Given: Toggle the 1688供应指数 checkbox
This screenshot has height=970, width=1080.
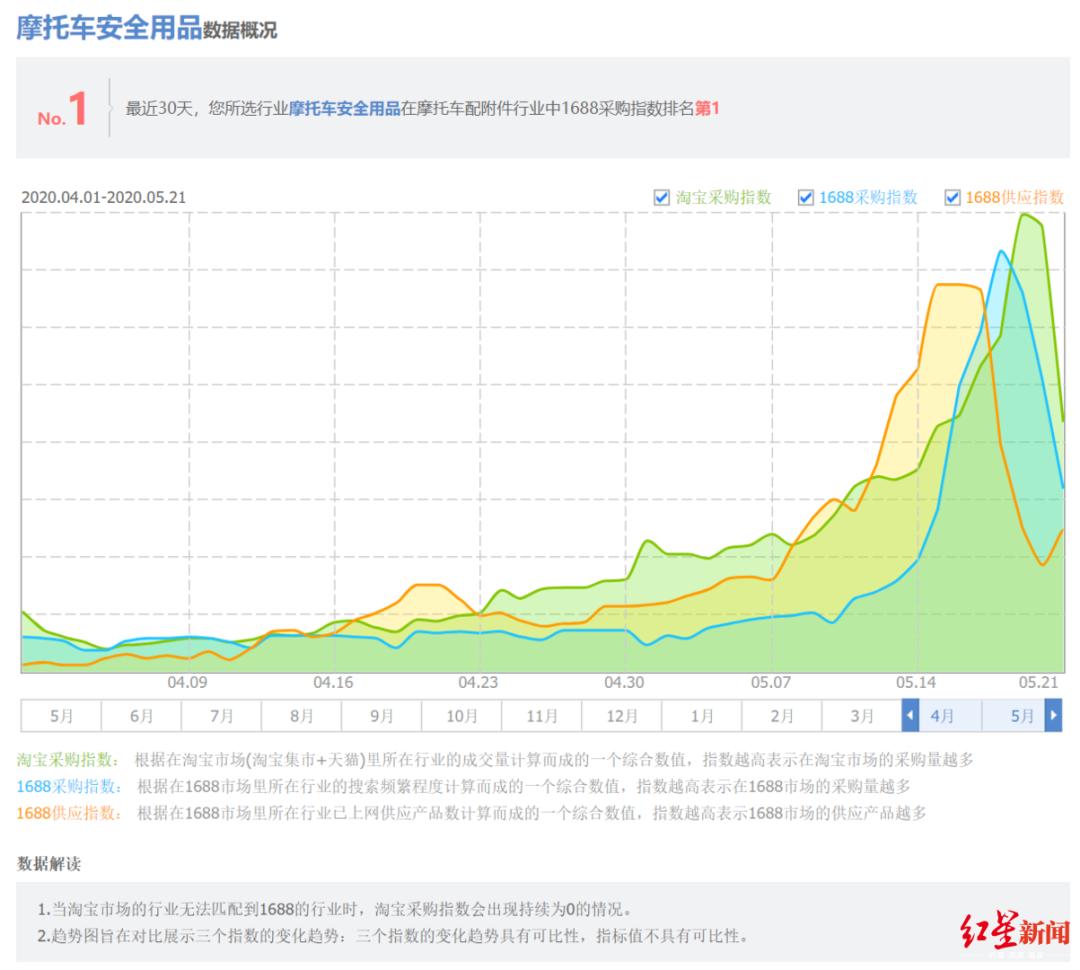Looking at the screenshot, I should coord(954,198).
